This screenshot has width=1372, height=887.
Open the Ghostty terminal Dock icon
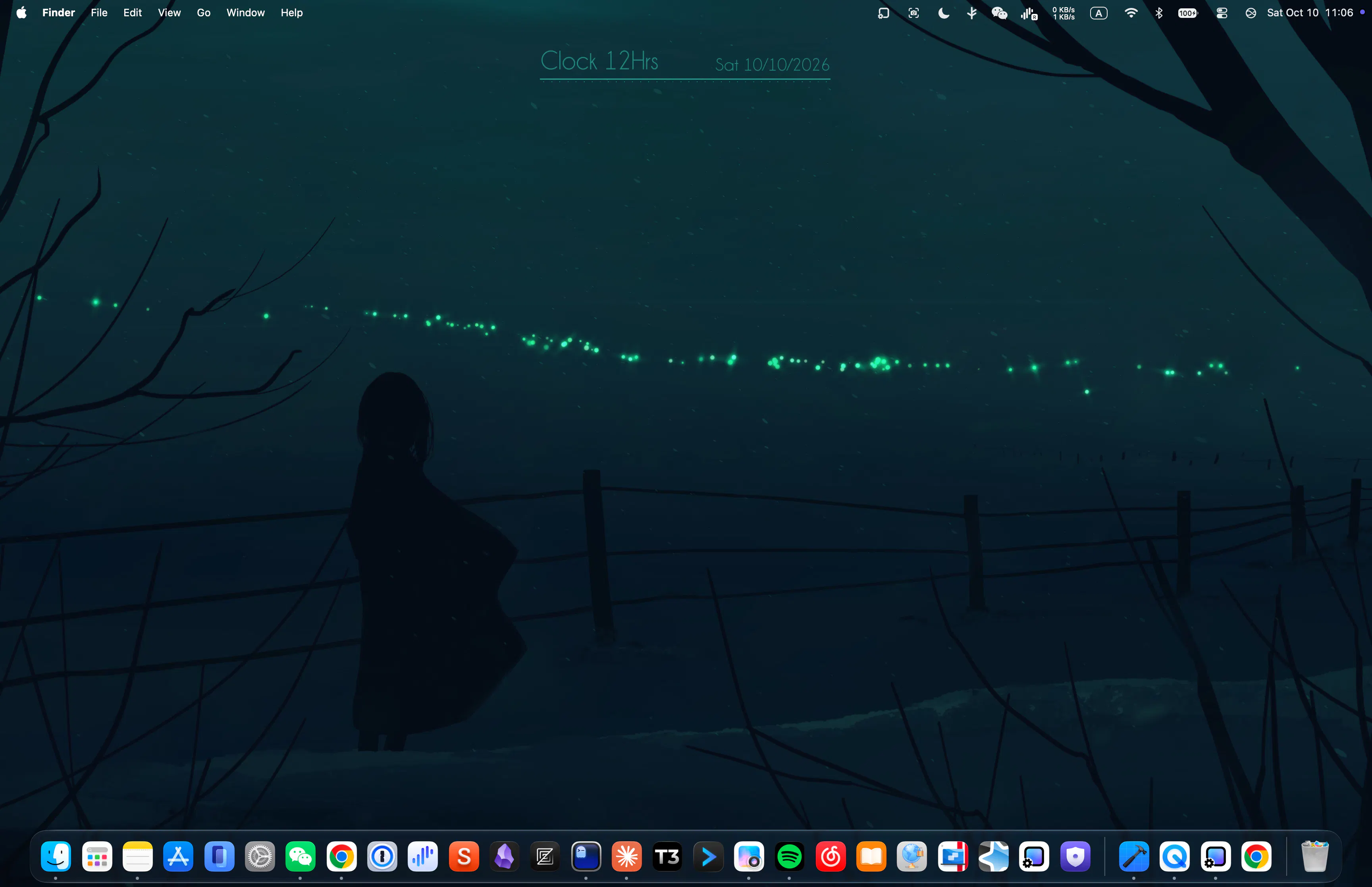click(x=586, y=856)
